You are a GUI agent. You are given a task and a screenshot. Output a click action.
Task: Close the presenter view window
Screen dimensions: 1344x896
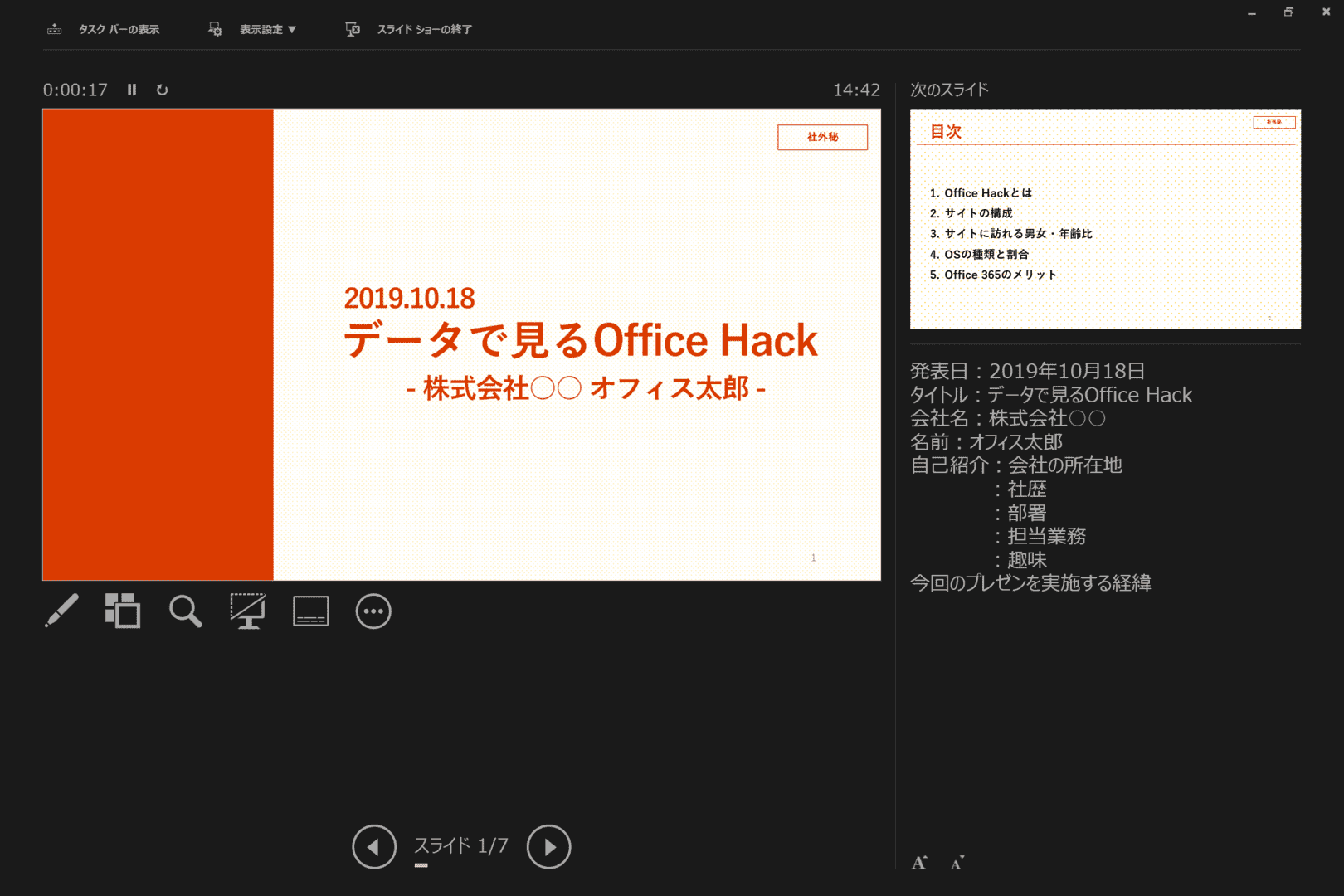pos(1326,12)
